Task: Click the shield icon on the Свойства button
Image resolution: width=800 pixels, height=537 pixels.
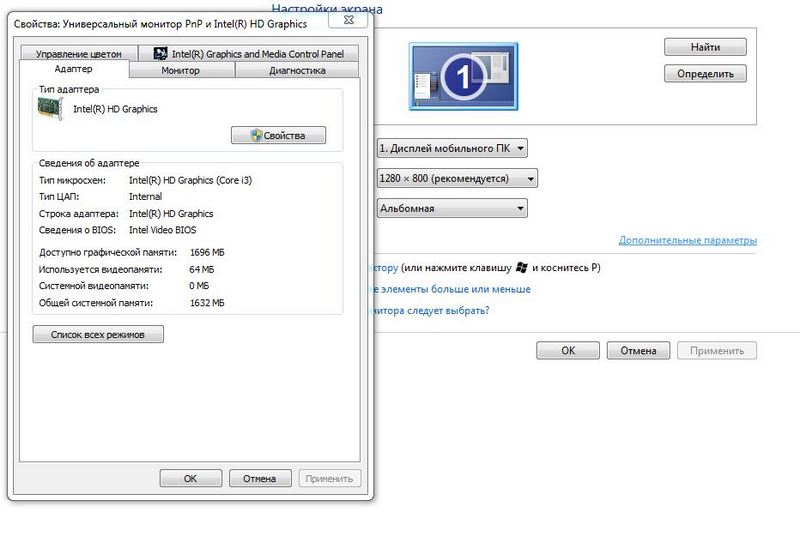Action: click(x=256, y=135)
